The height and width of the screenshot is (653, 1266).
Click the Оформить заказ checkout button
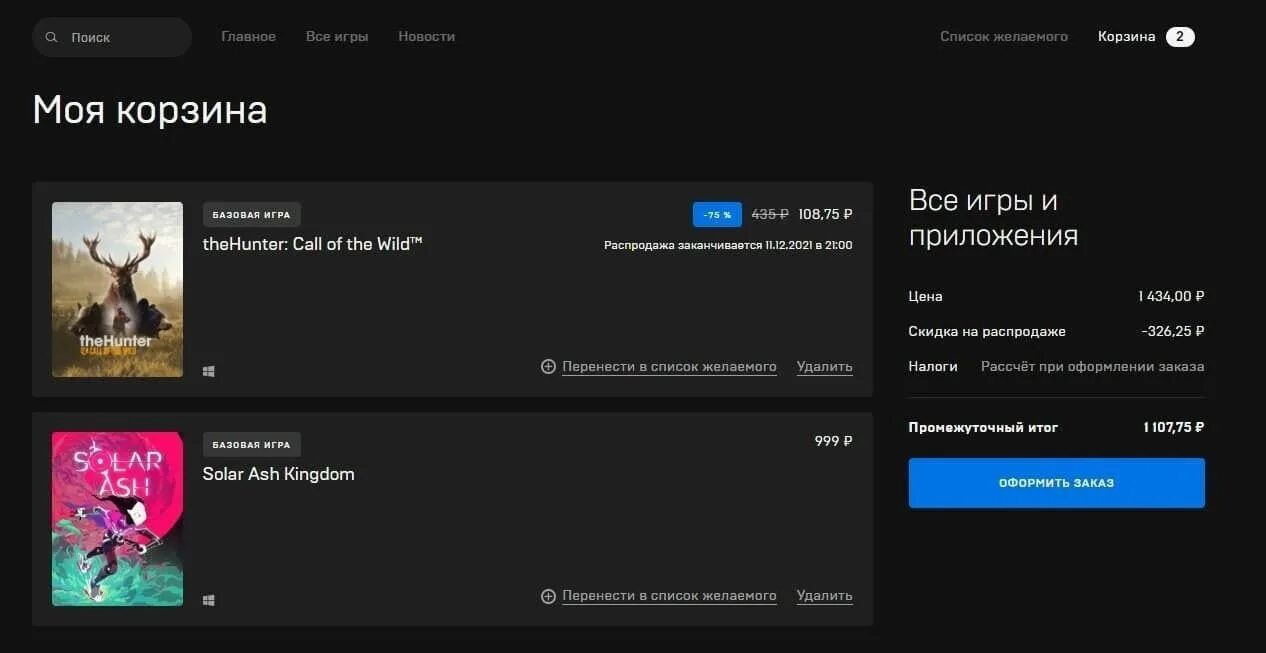[x=1056, y=483]
